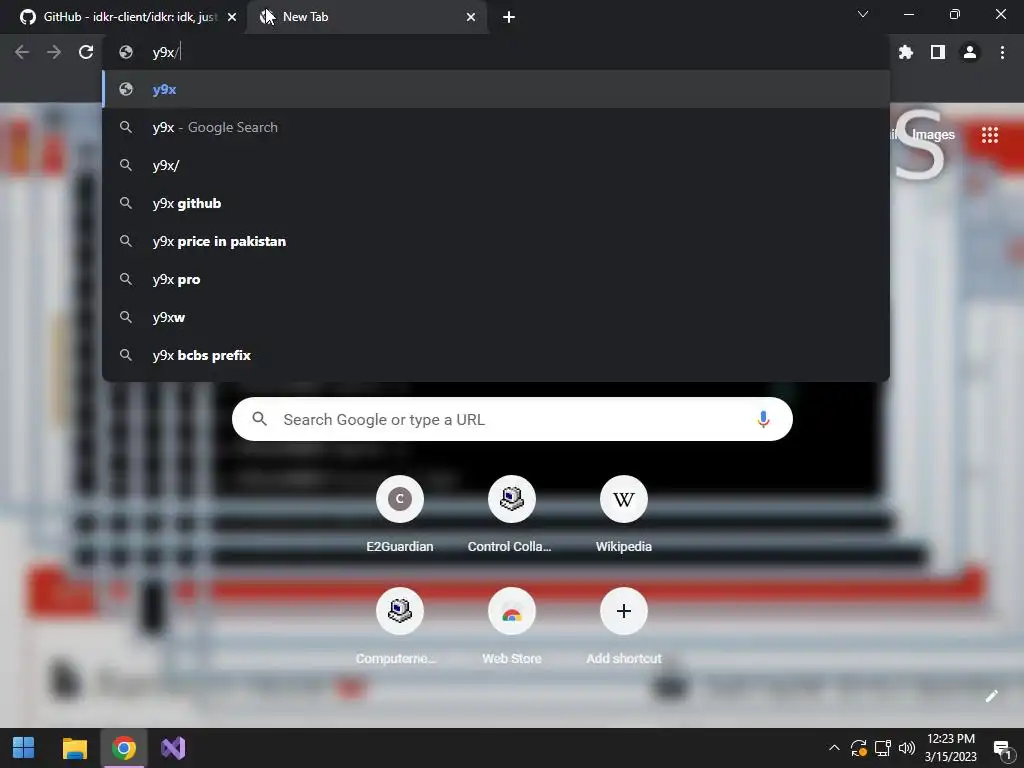
Task: Show hidden tray icons chevron
Action: click(x=834, y=748)
